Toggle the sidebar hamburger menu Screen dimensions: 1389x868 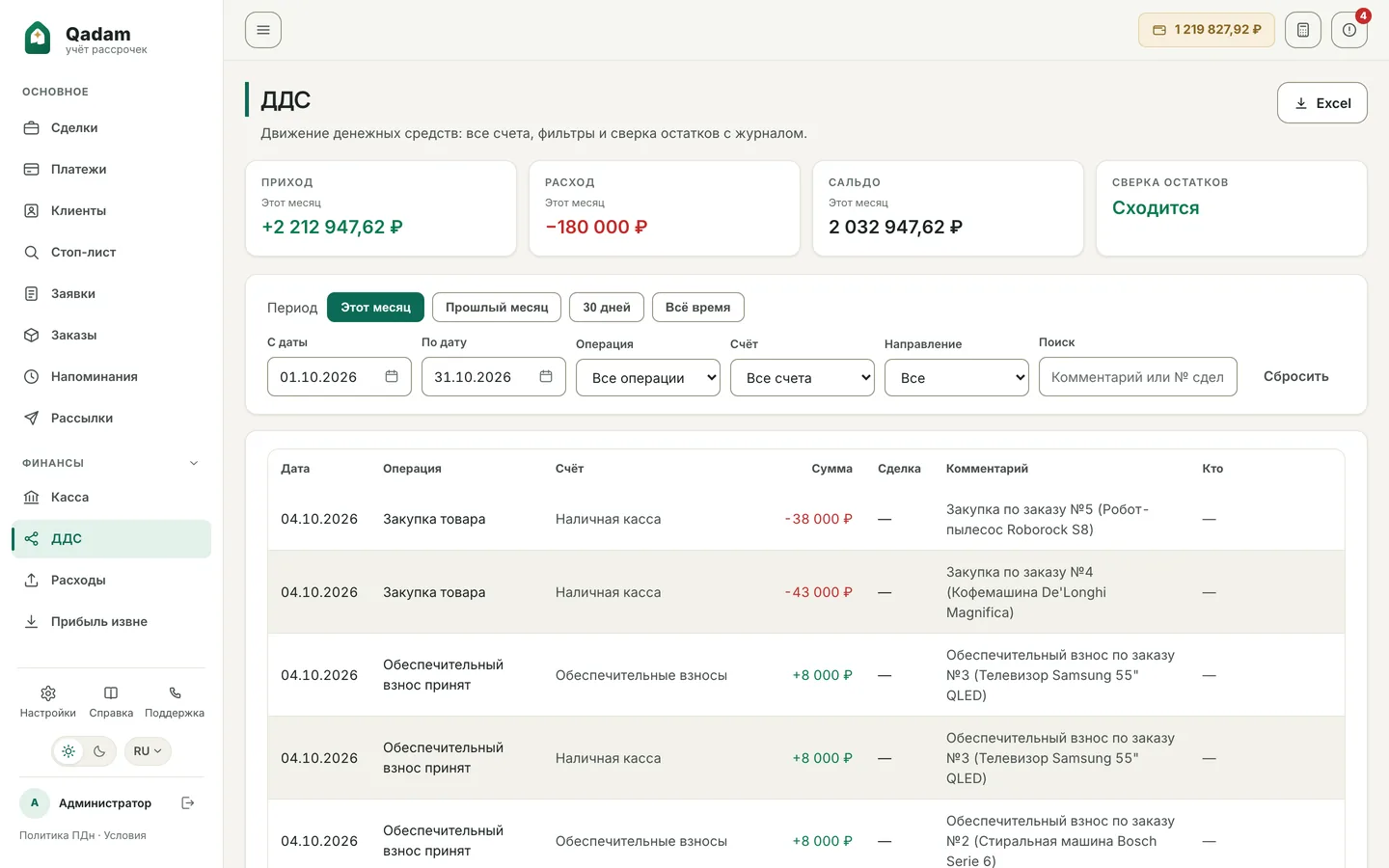tap(263, 30)
